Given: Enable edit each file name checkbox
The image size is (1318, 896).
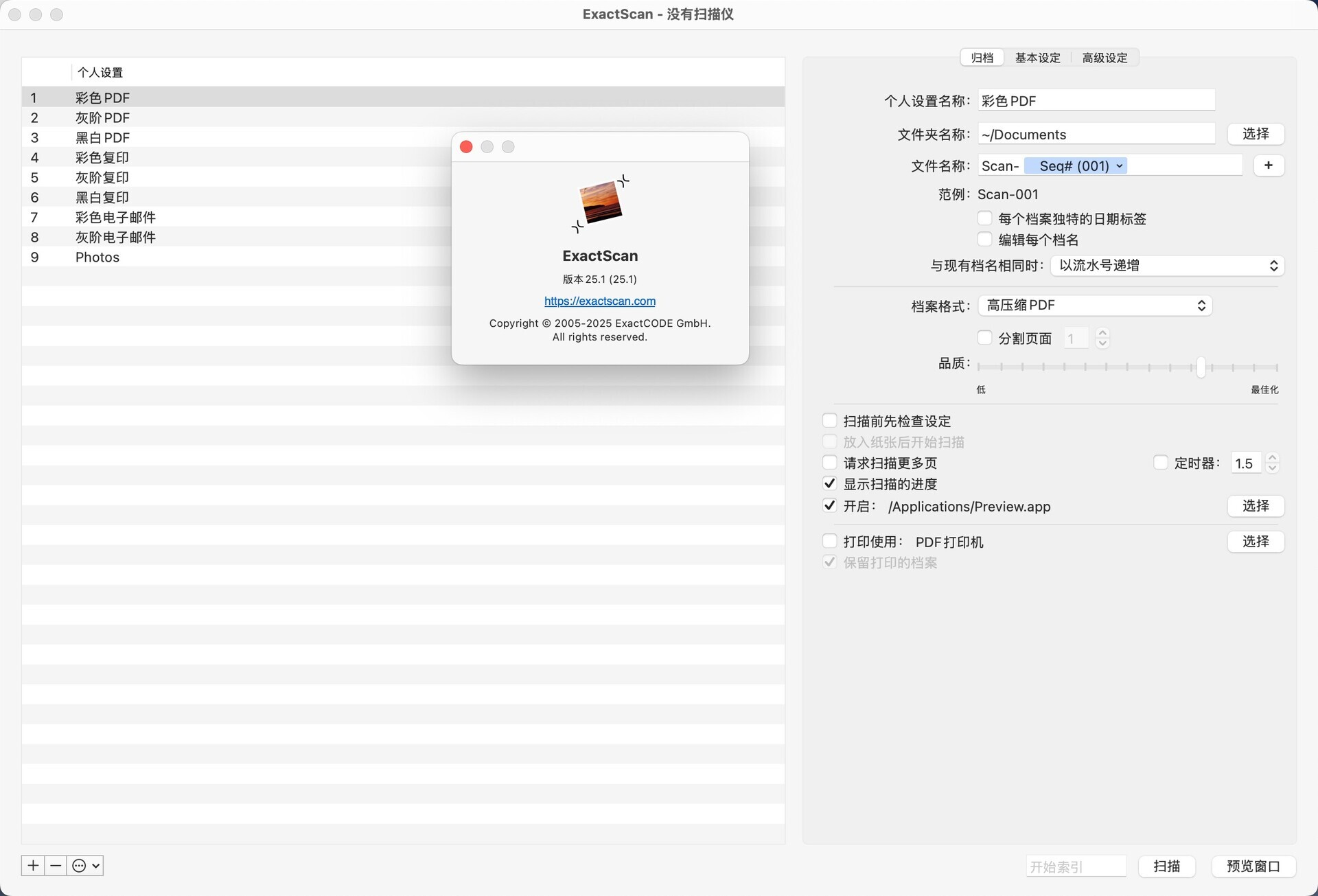Looking at the screenshot, I should click(x=984, y=239).
